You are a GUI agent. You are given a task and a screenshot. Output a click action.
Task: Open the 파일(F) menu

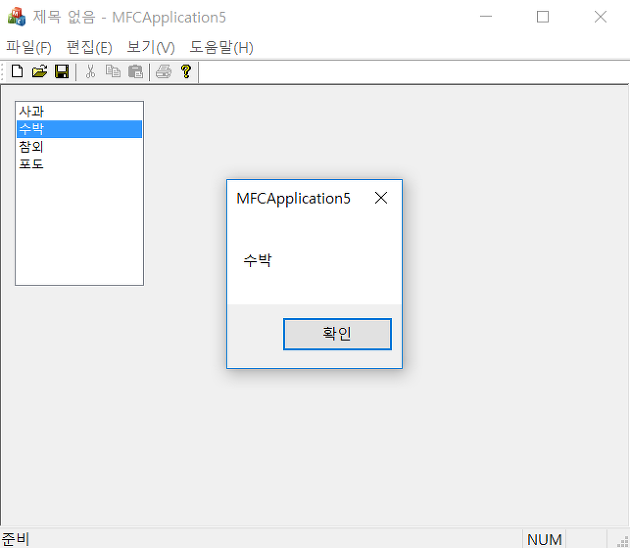(x=29, y=47)
